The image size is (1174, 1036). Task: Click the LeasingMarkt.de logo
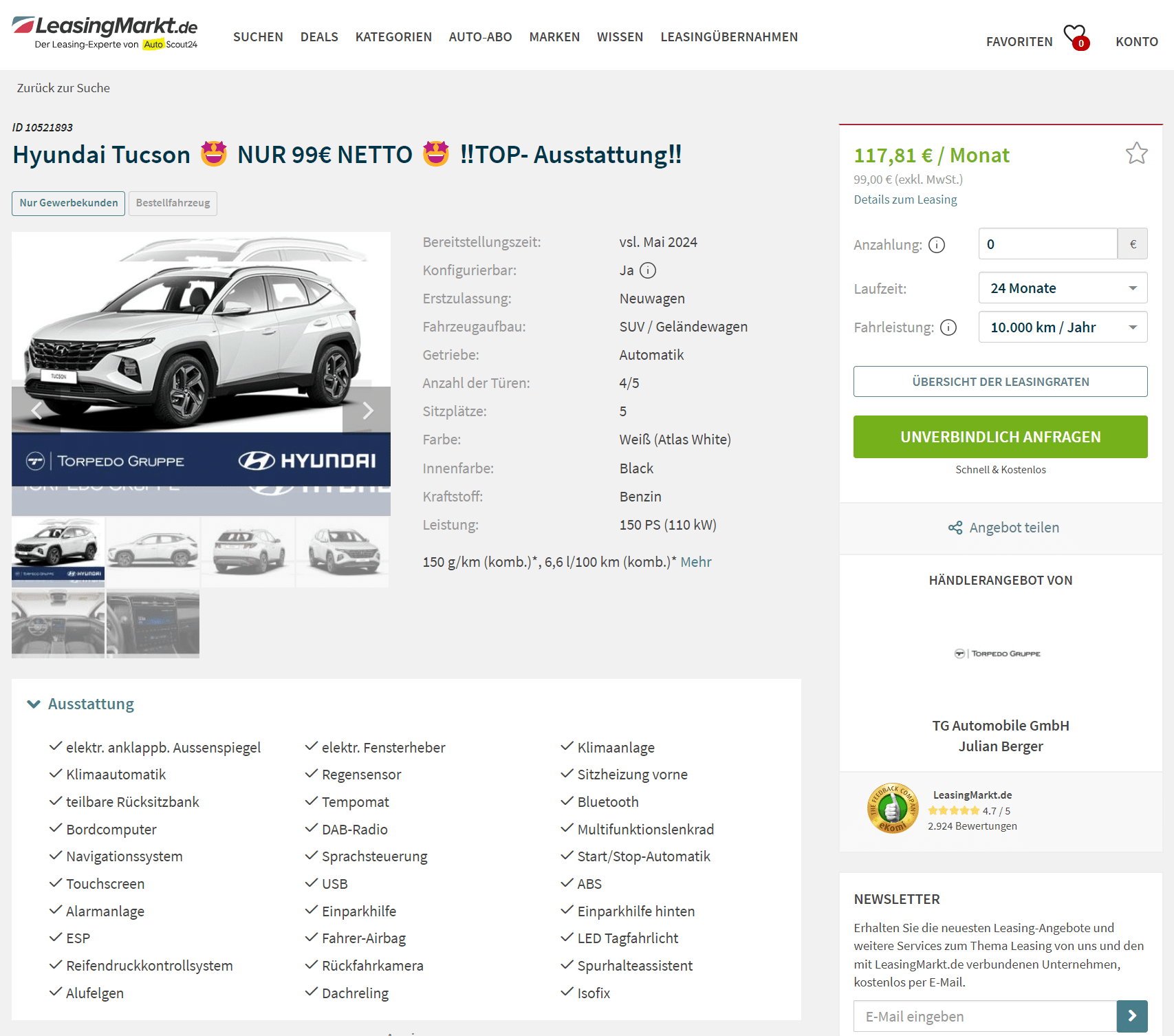105,33
